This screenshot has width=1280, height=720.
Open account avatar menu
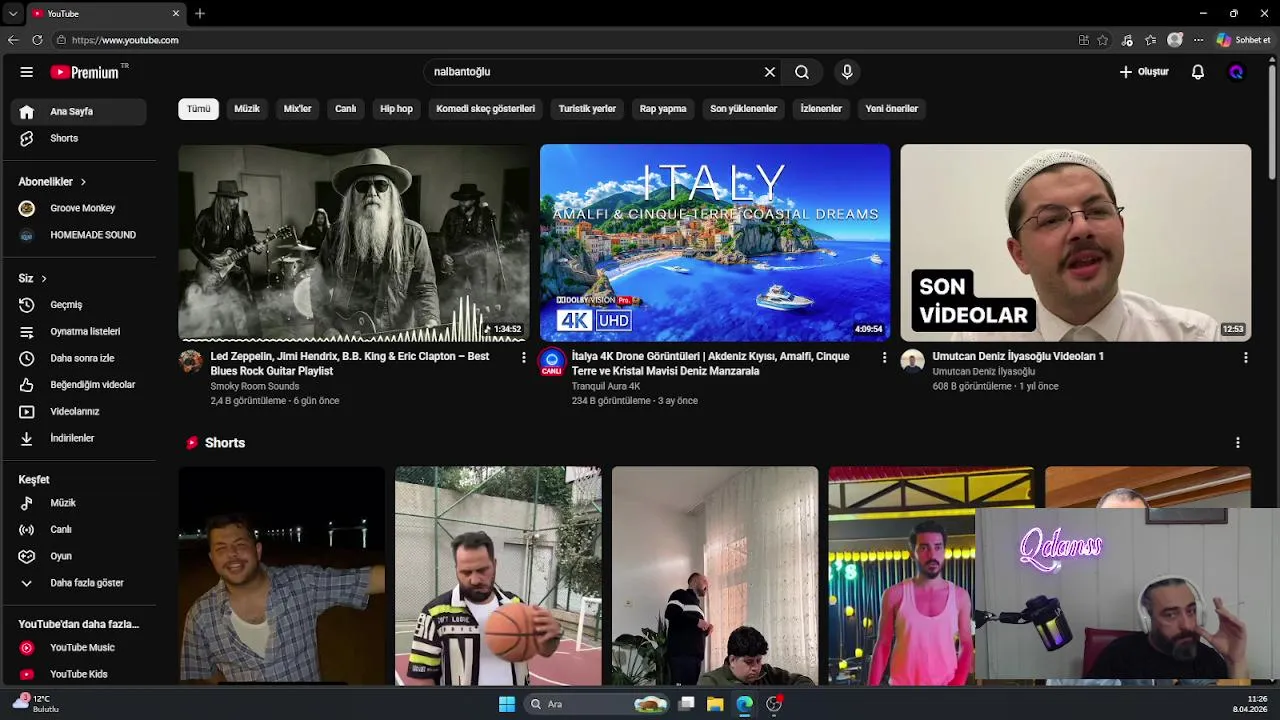1237,72
